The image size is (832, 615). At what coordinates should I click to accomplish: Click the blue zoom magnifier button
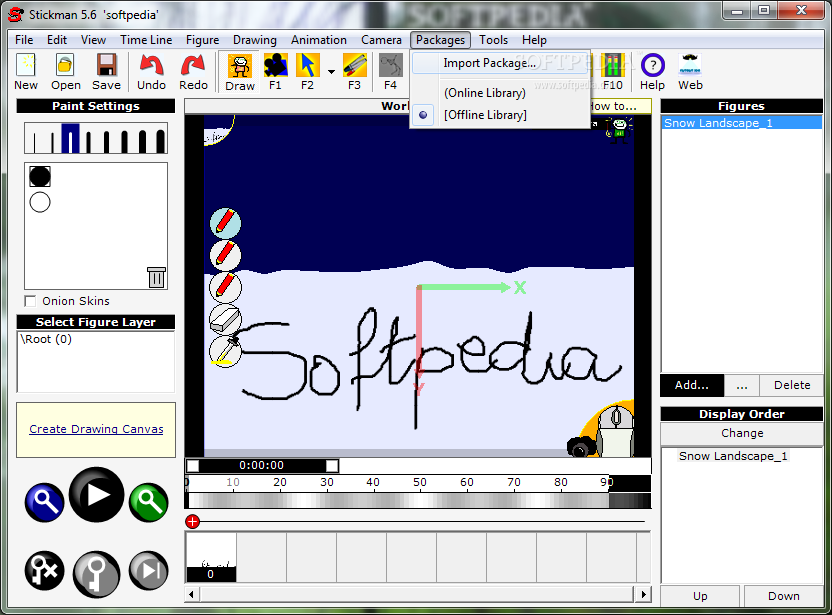pyautogui.click(x=45, y=502)
